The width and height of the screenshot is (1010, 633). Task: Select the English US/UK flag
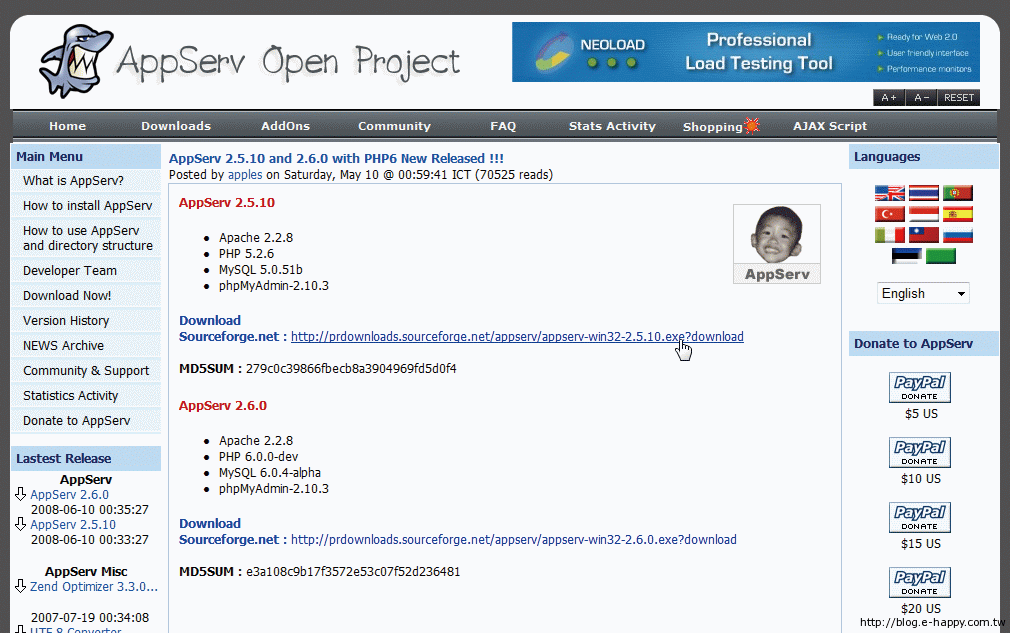point(890,193)
